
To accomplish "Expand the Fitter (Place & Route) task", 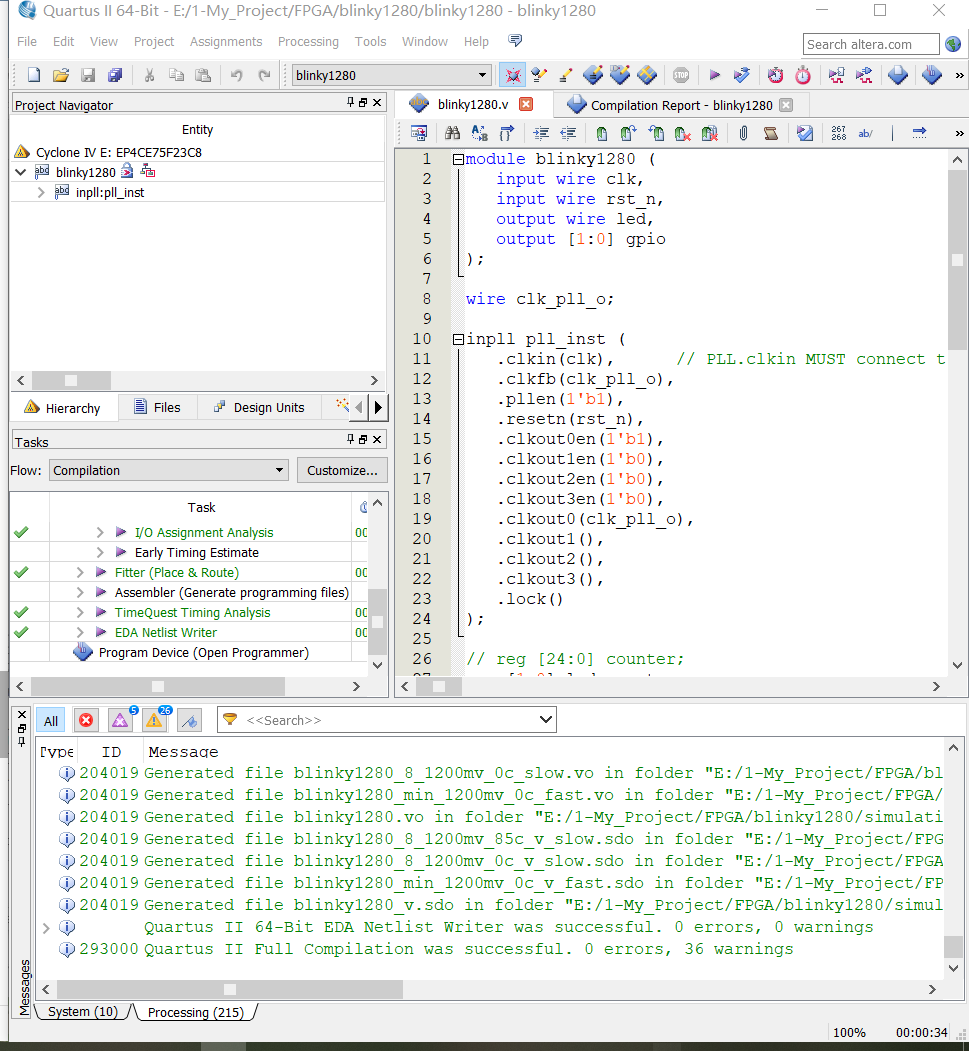I will (80, 572).
